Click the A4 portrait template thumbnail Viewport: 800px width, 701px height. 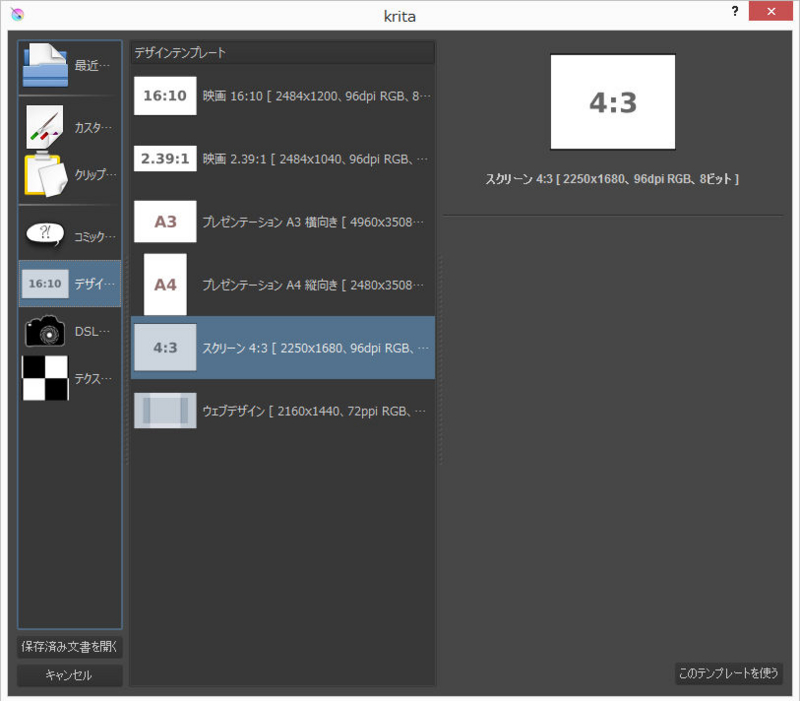165,284
